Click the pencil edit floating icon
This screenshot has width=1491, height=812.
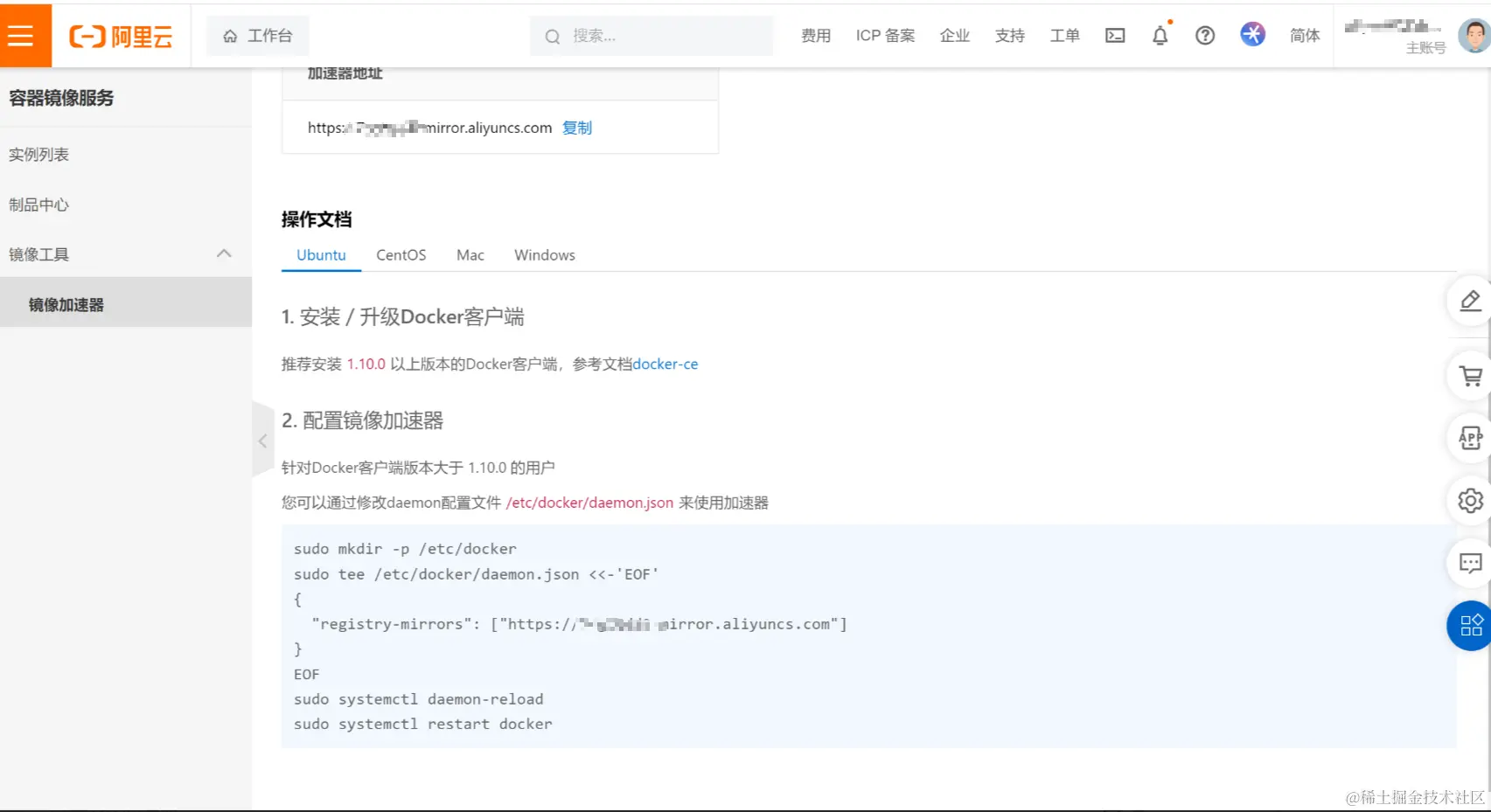[1470, 301]
